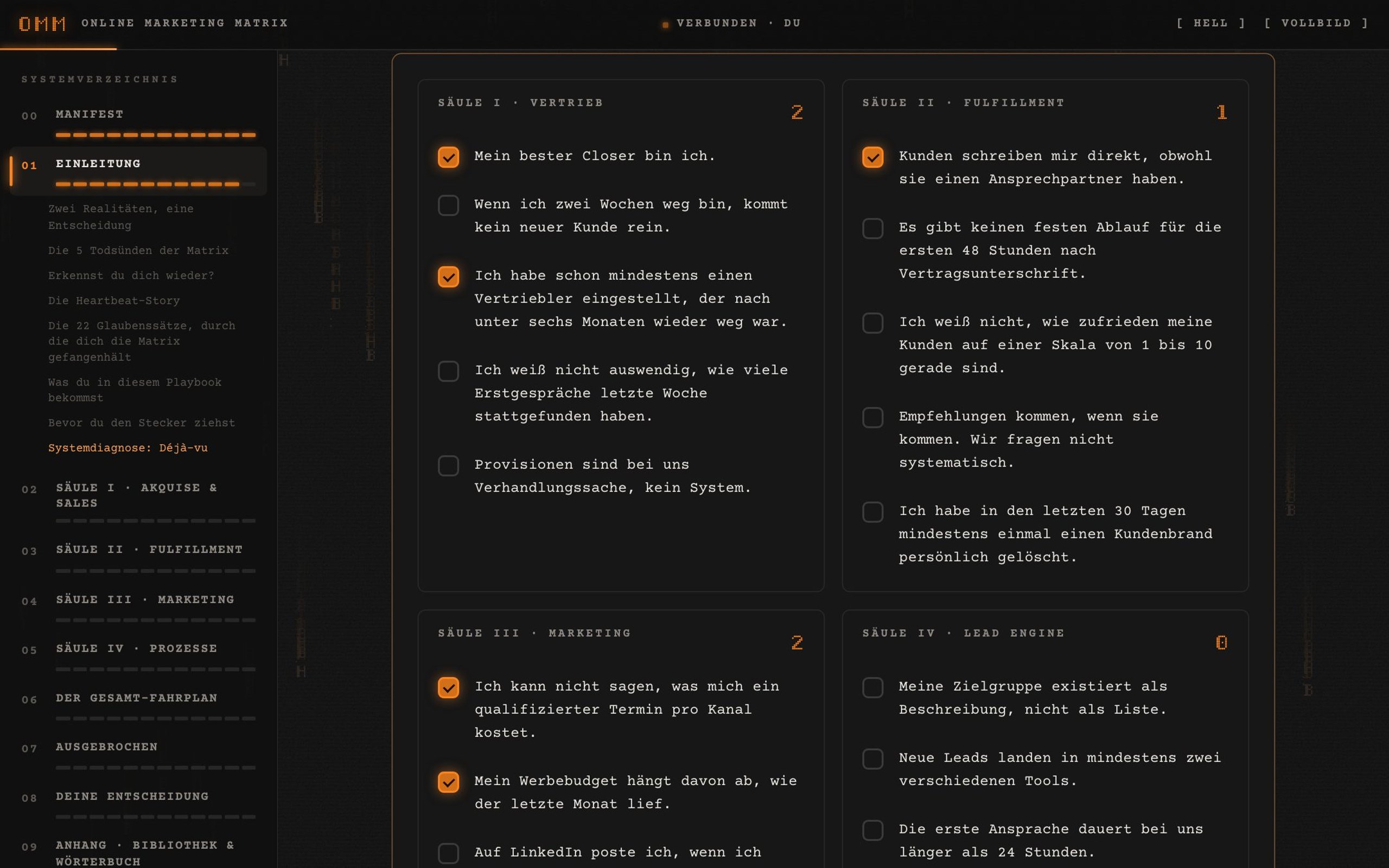Click the 'SÄULE IV · LEAD ENGINE' card heading

click(x=963, y=633)
